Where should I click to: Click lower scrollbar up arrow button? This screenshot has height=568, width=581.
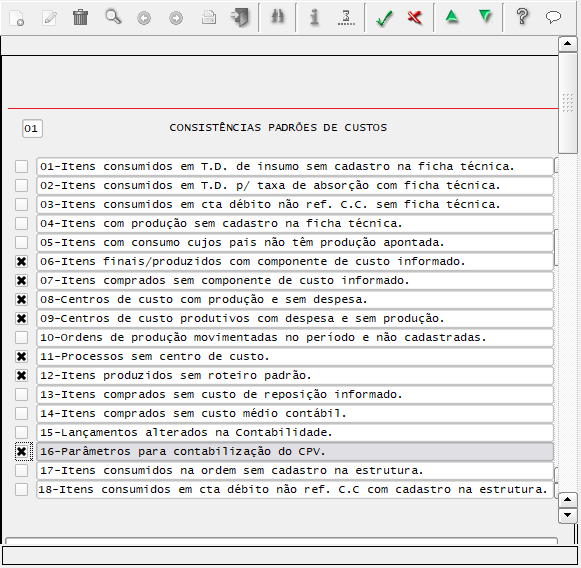[567, 500]
